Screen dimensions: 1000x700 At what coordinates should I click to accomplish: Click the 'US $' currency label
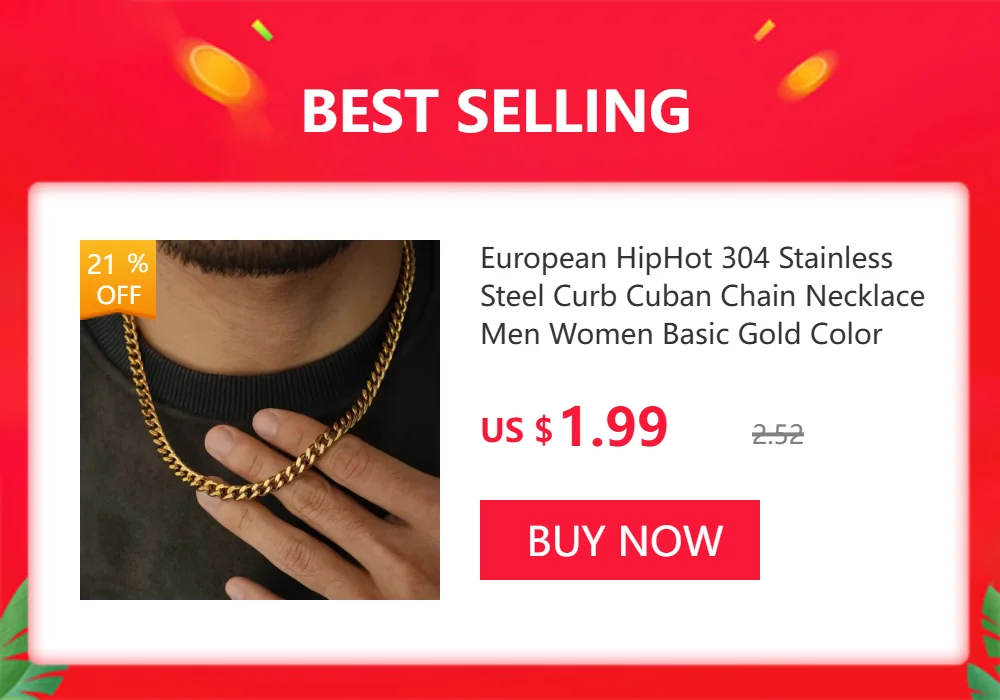point(517,430)
